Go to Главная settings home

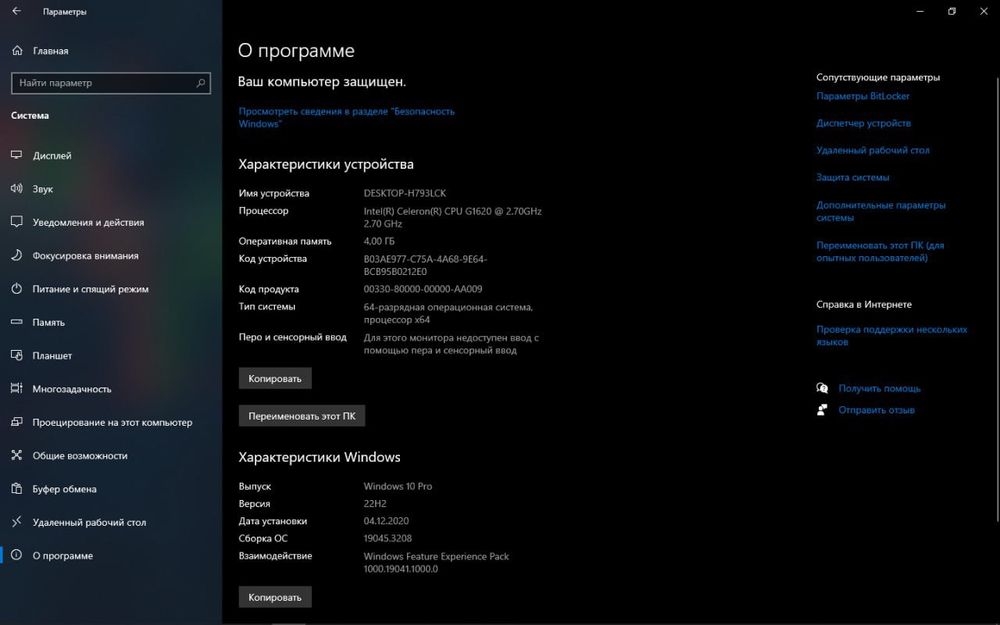(x=111, y=50)
